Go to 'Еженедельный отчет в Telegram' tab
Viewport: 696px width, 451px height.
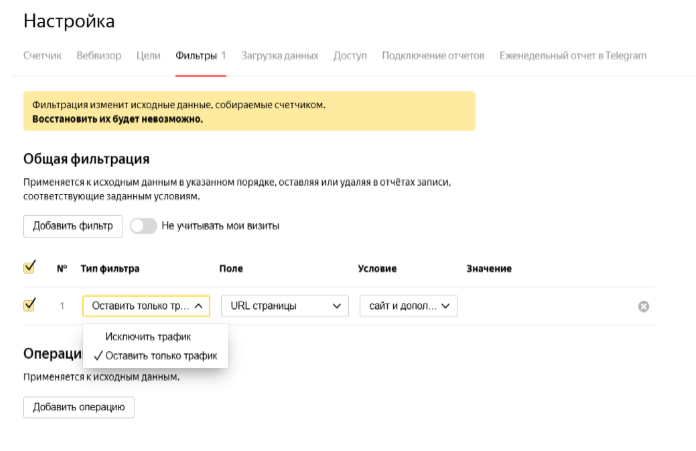[x=573, y=55]
